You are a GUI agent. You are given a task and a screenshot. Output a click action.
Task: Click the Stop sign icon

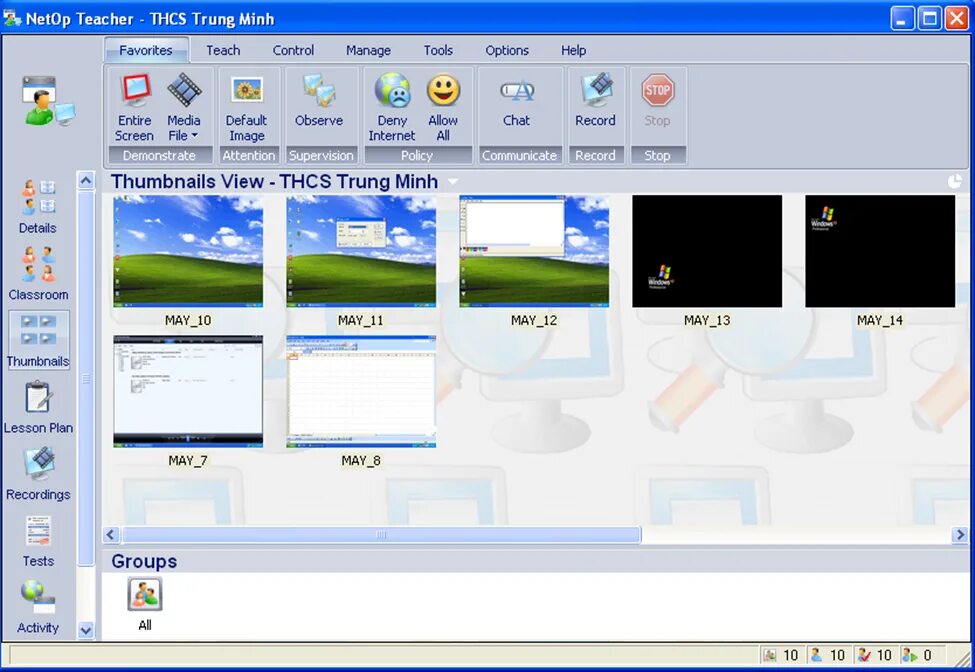(x=657, y=91)
